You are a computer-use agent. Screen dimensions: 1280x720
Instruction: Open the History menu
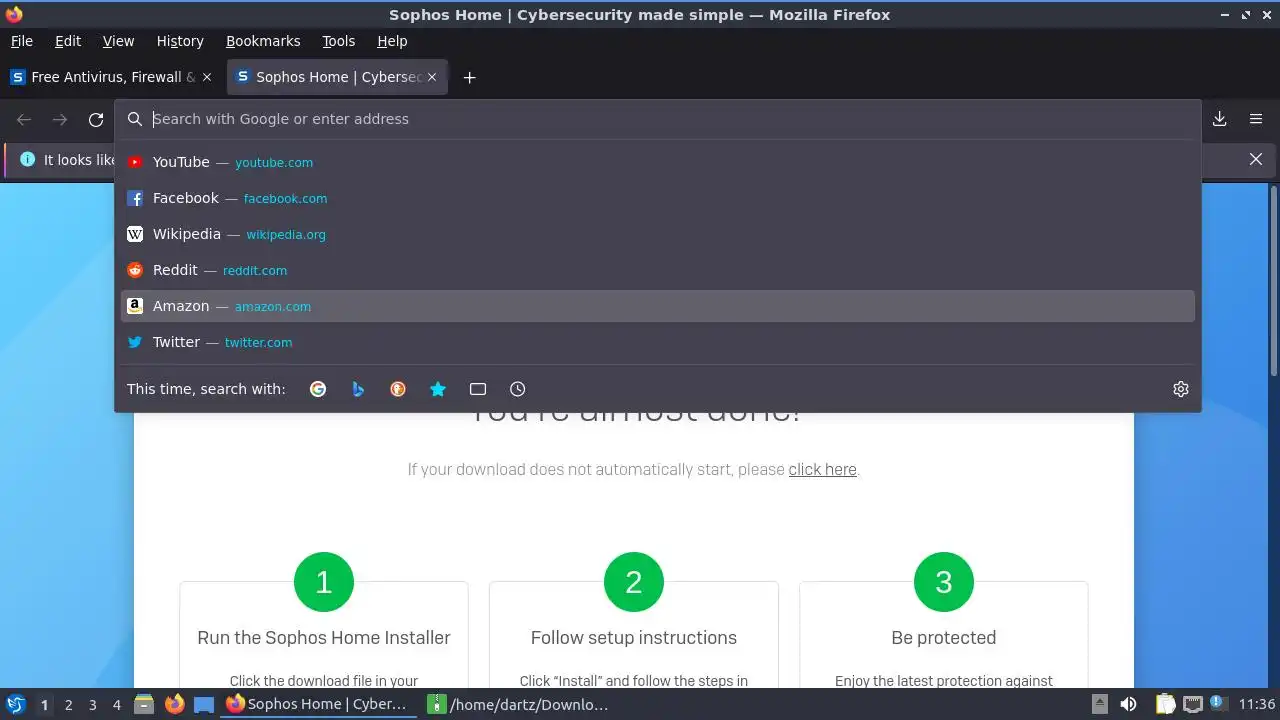180,41
